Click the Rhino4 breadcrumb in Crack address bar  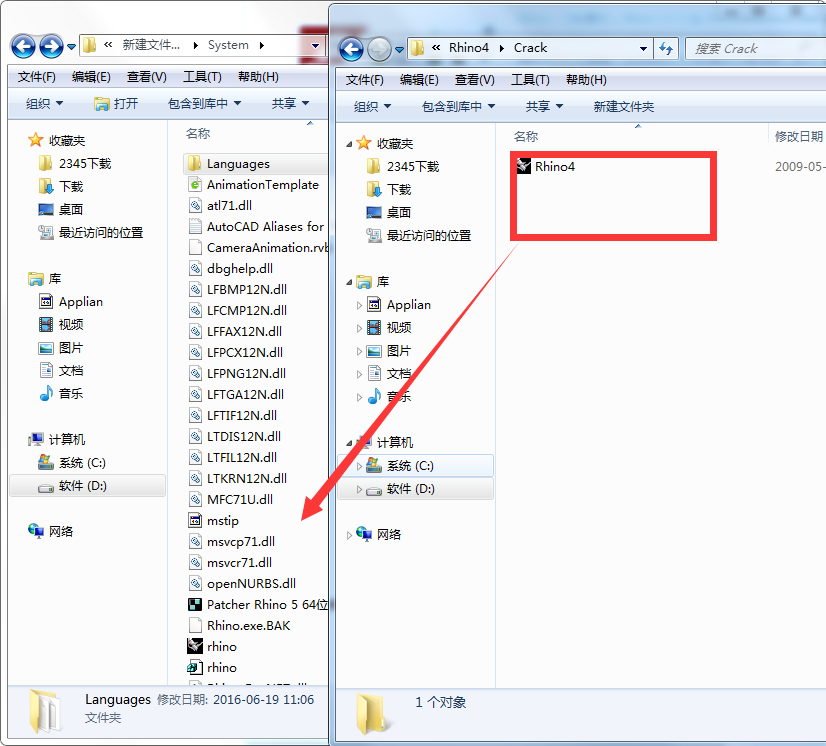[469, 48]
